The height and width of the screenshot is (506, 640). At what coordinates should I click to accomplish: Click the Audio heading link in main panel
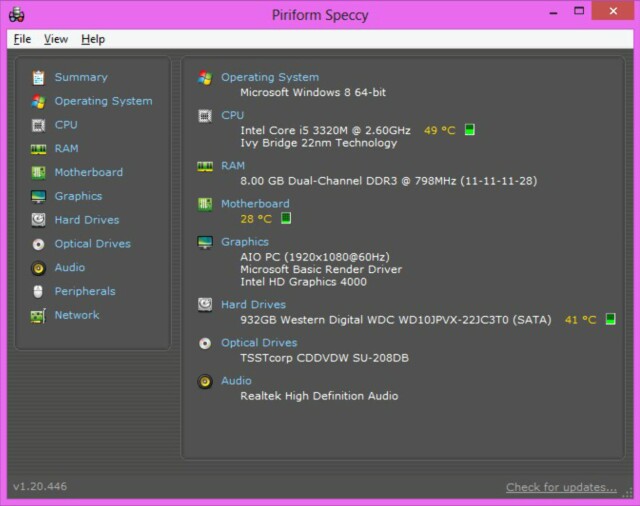point(236,381)
